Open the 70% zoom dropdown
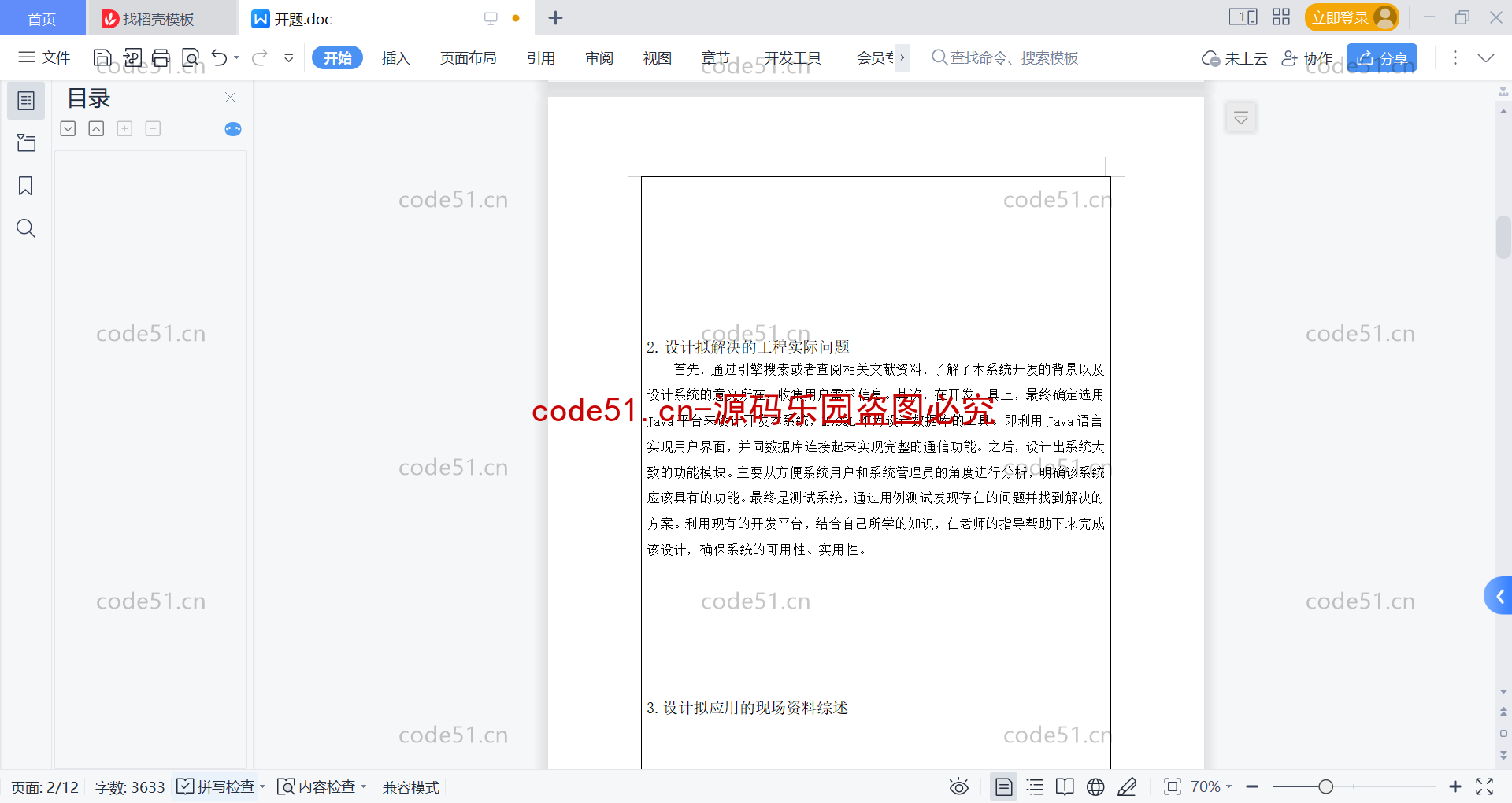The image size is (1512, 803). [x=1210, y=786]
